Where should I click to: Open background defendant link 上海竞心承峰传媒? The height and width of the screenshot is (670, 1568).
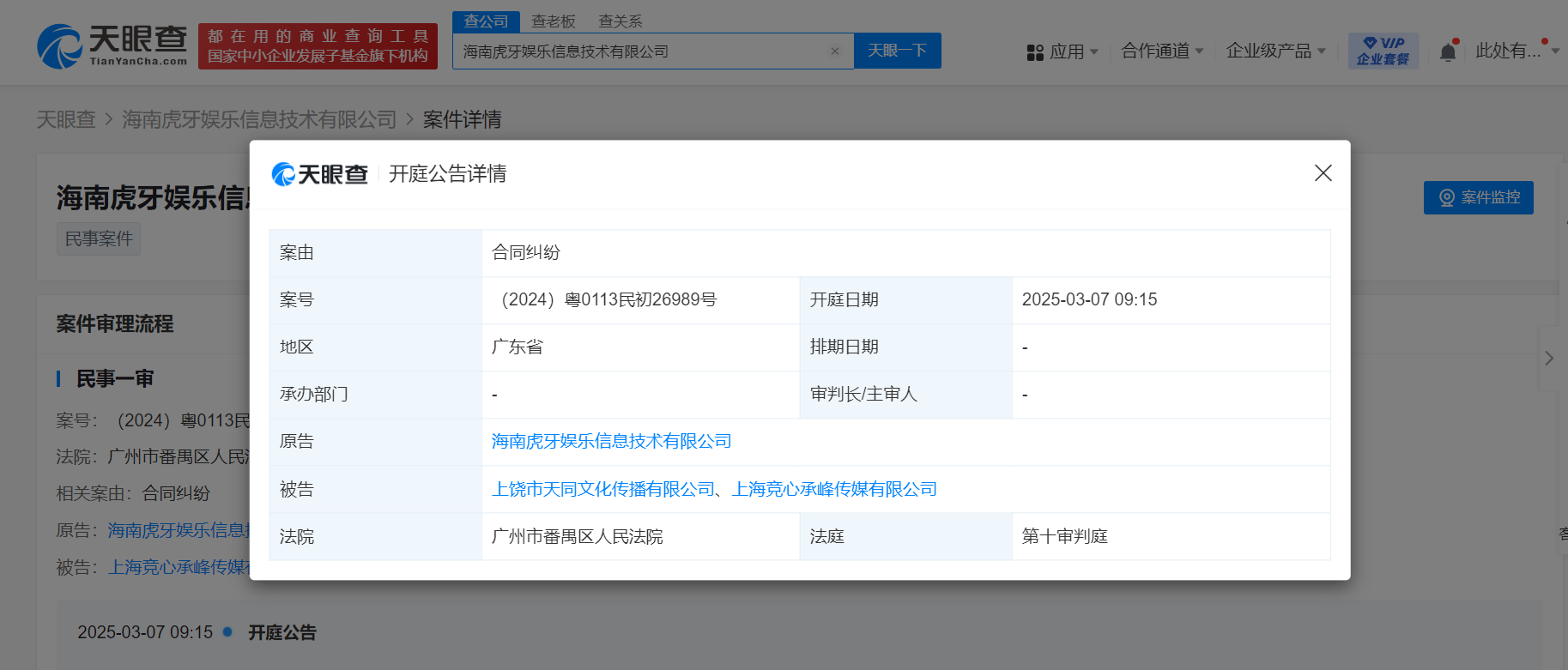tap(179, 567)
